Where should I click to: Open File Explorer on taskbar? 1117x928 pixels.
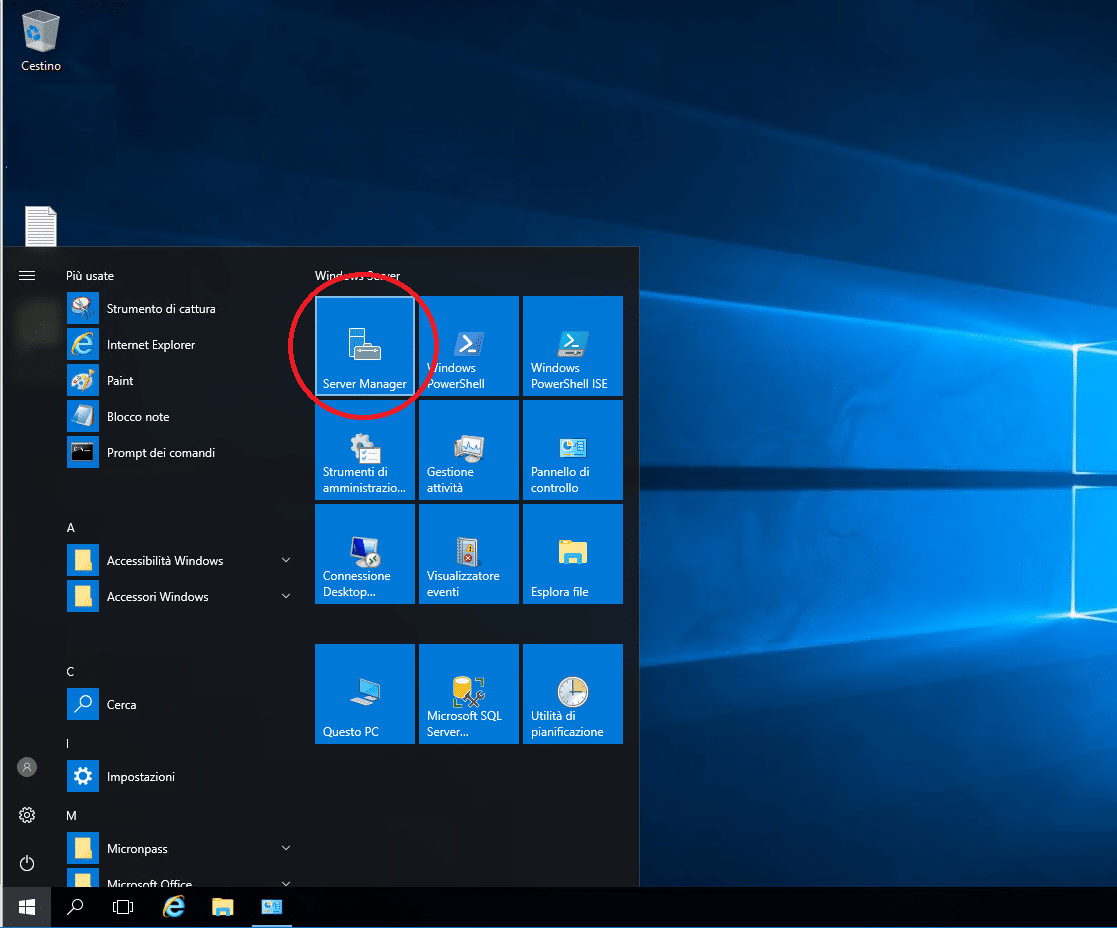coord(223,907)
